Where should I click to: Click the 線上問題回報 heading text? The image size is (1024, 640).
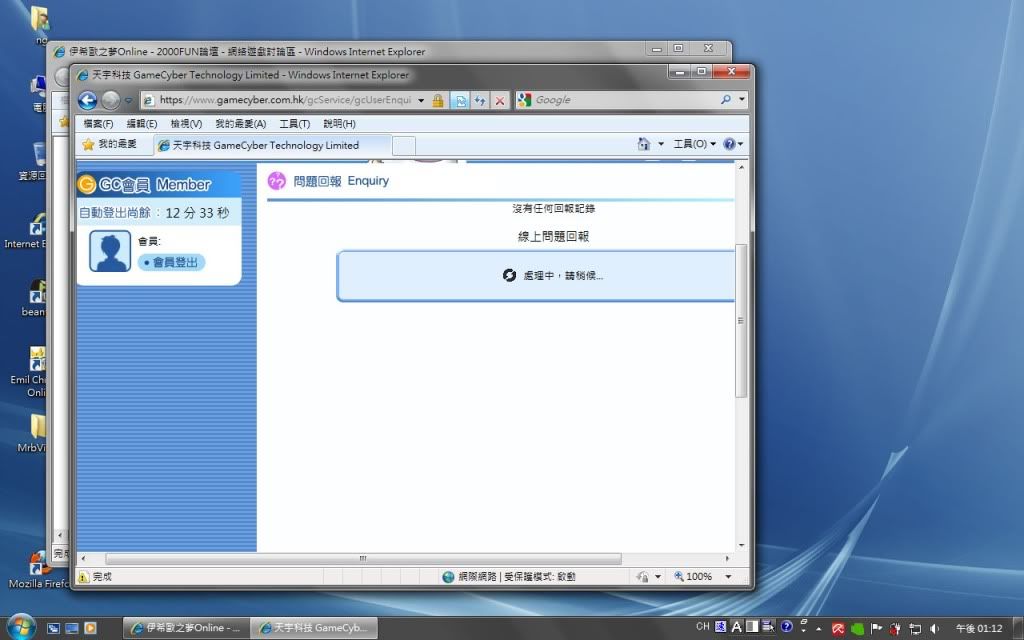(x=553, y=236)
